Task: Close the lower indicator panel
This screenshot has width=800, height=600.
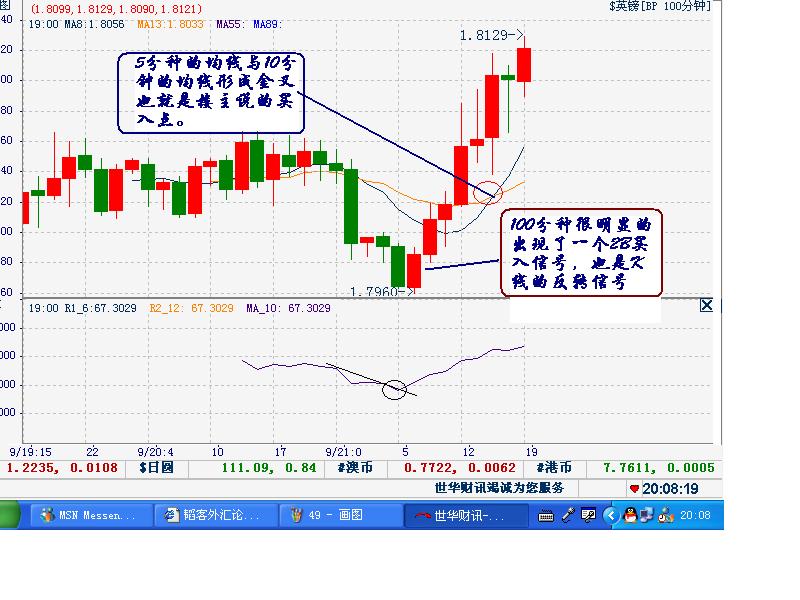Action: pos(706,305)
